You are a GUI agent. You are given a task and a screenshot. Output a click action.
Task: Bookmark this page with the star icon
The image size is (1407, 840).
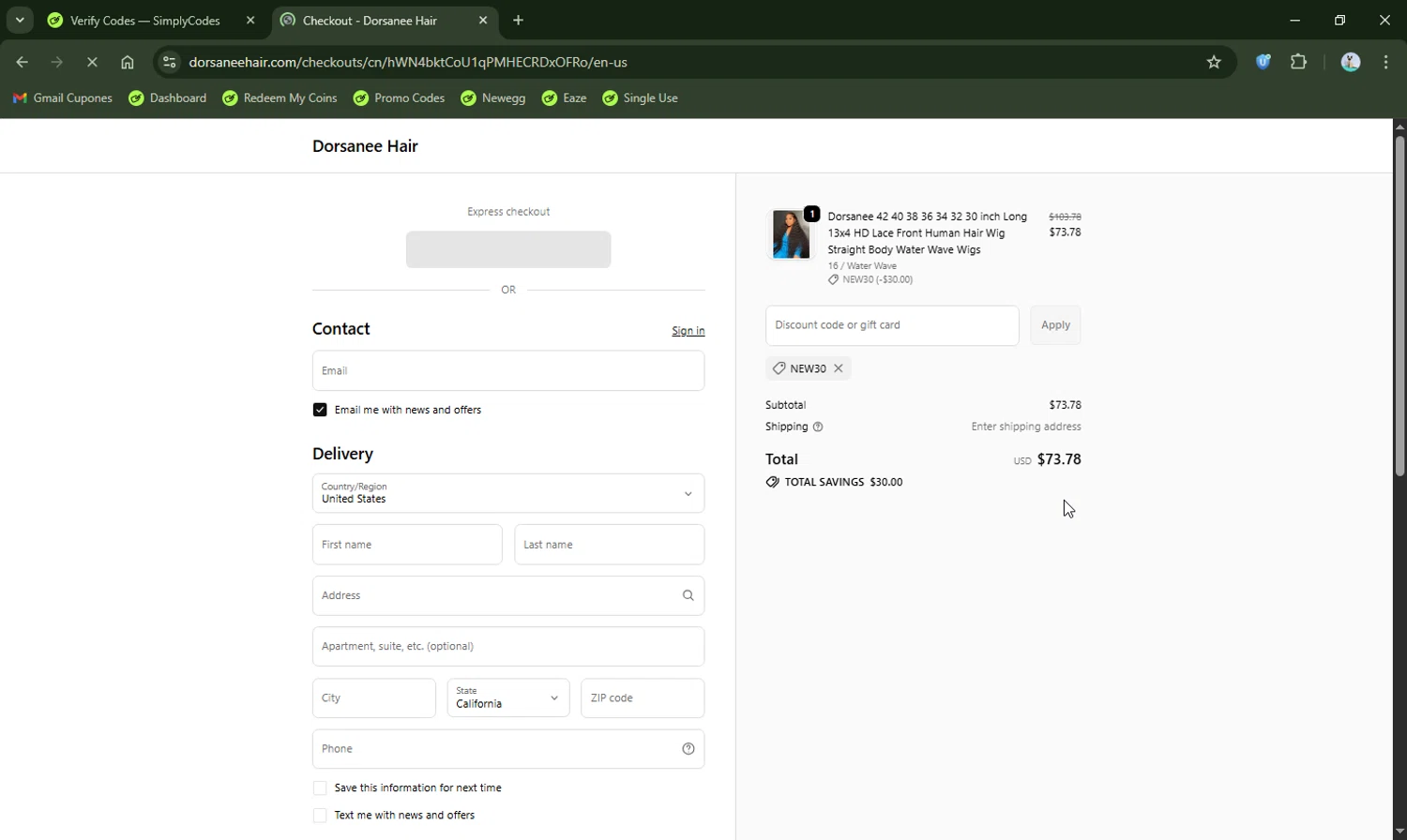click(x=1214, y=62)
